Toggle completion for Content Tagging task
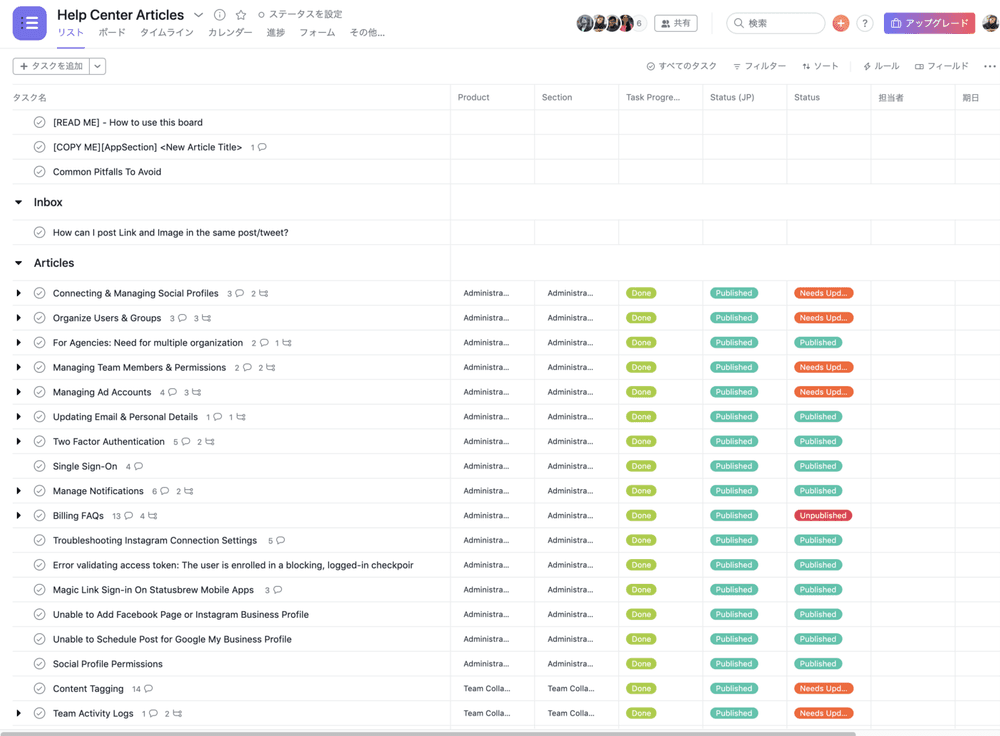 pyautogui.click(x=40, y=689)
